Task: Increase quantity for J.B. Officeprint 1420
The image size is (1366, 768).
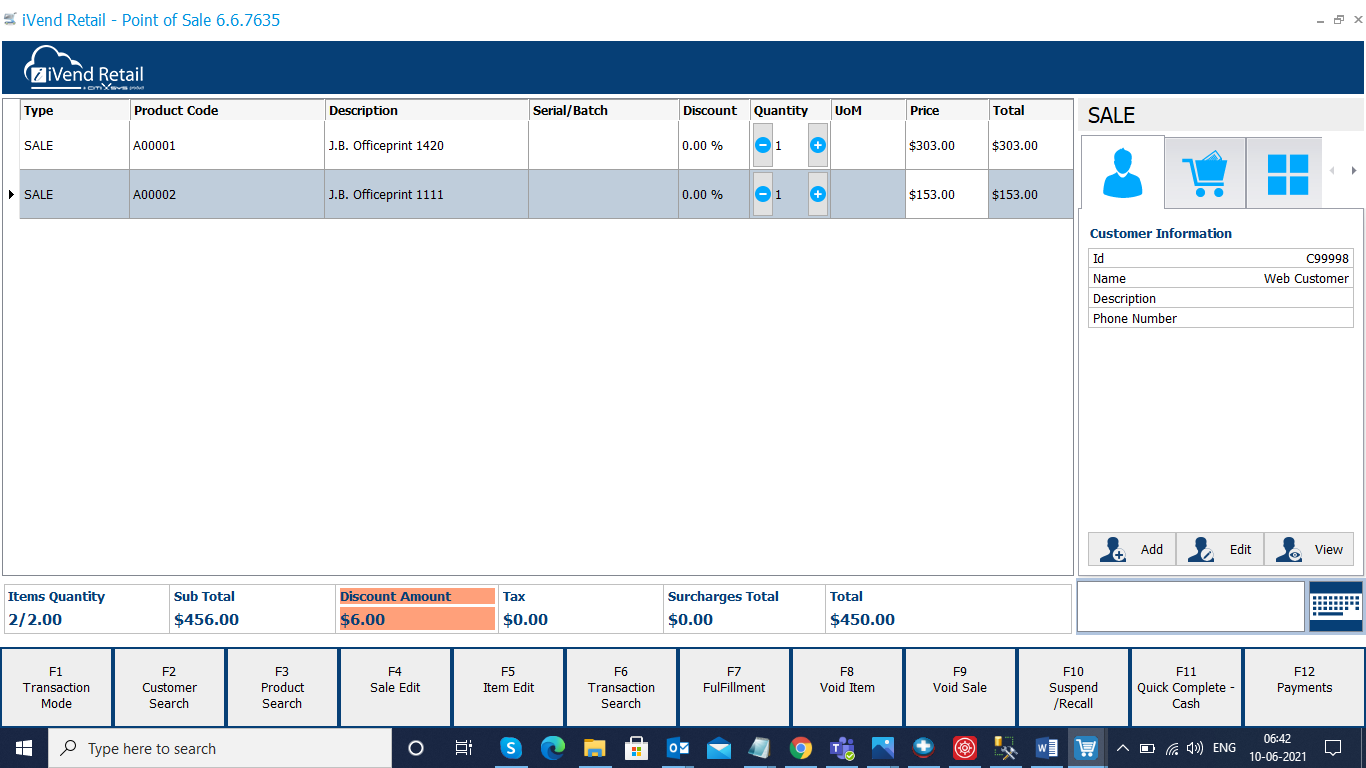Action: 818,145
